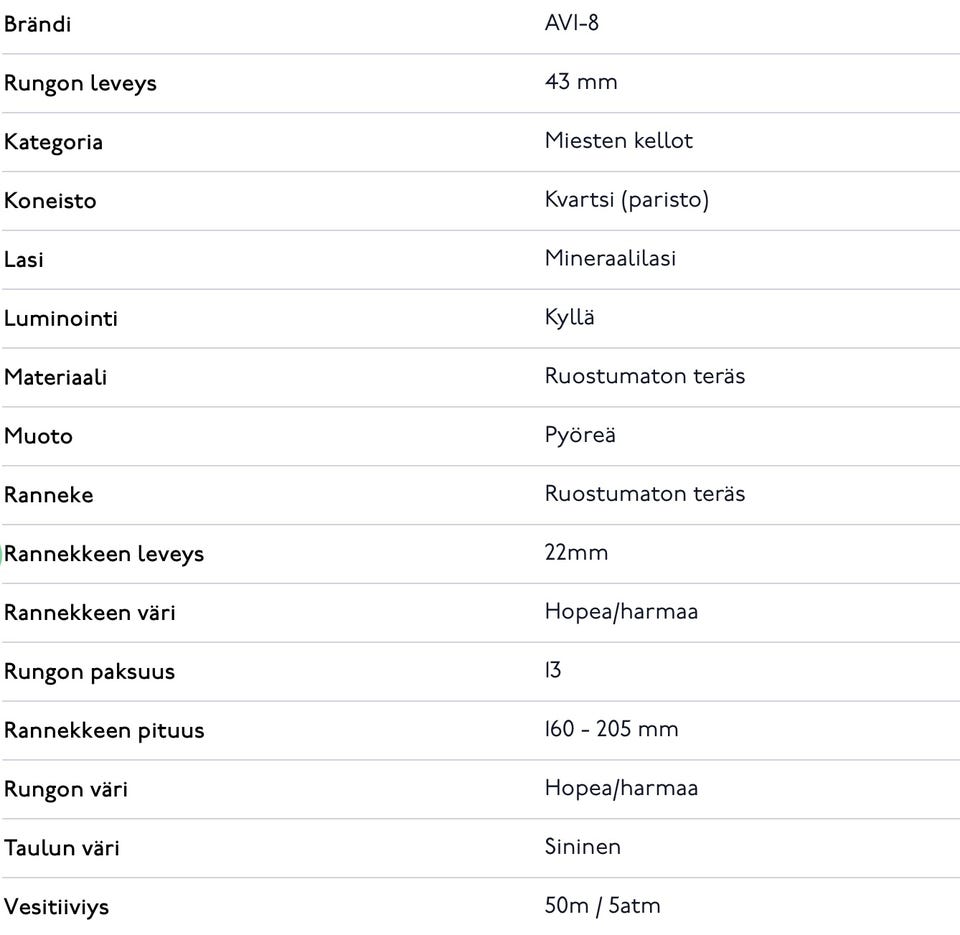Select the Ranneke label
Viewport: 960px width, 935px height.
[48, 496]
